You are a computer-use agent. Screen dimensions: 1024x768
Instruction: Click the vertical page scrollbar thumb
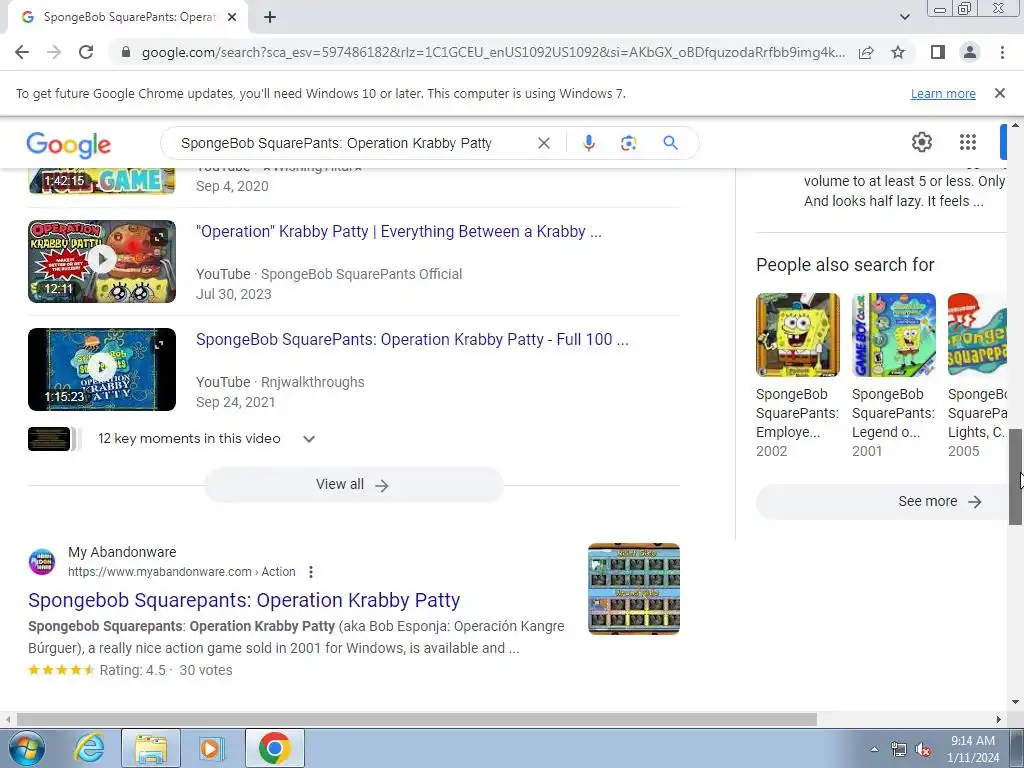click(1015, 477)
